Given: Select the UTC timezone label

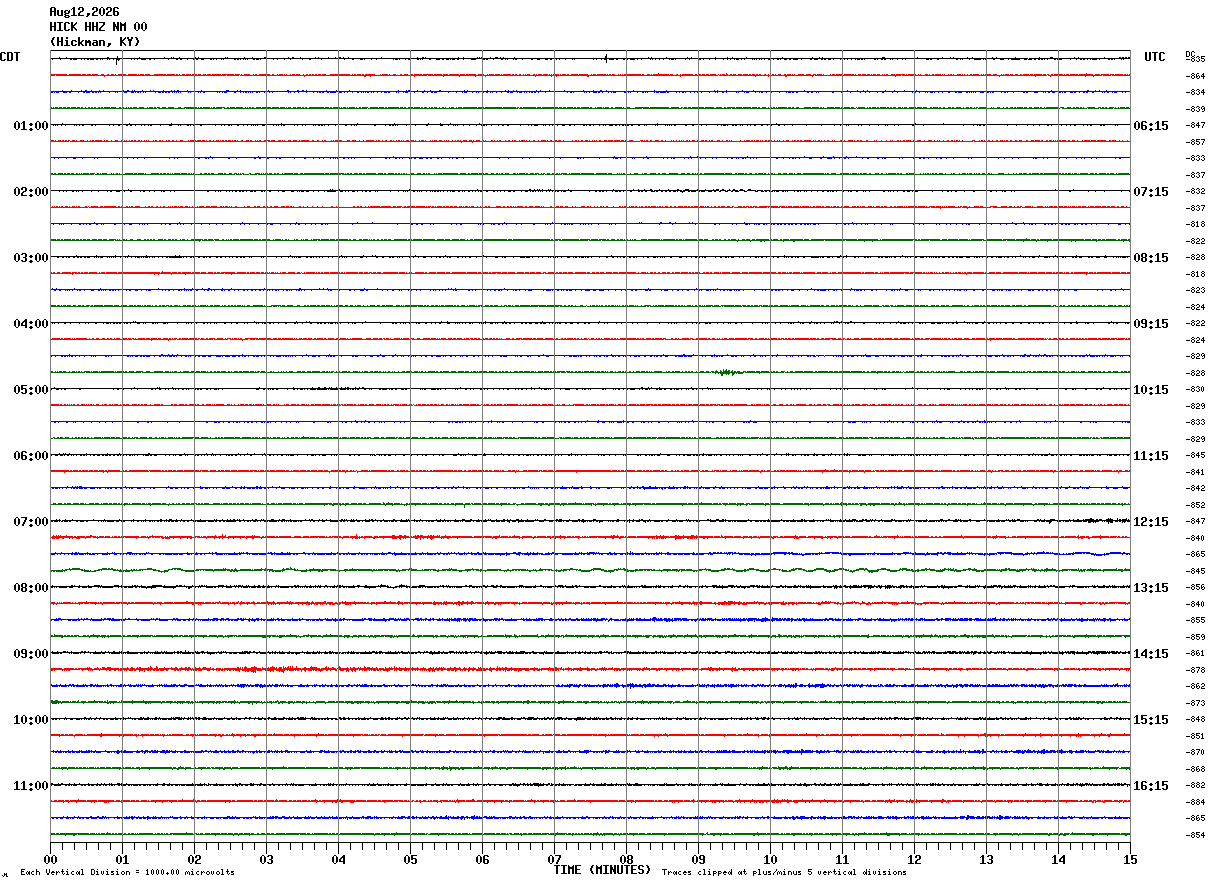Looking at the screenshot, I should [x=1155, y=57].
